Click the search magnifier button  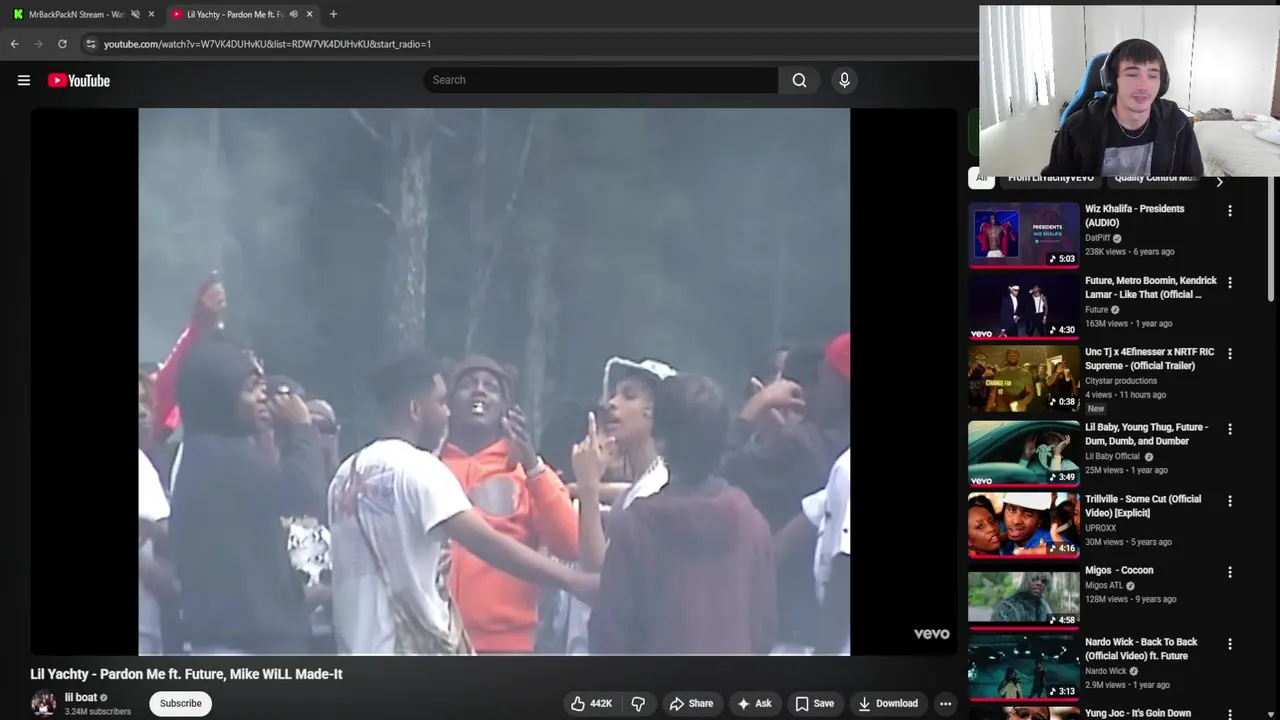[x=799, y=80]
